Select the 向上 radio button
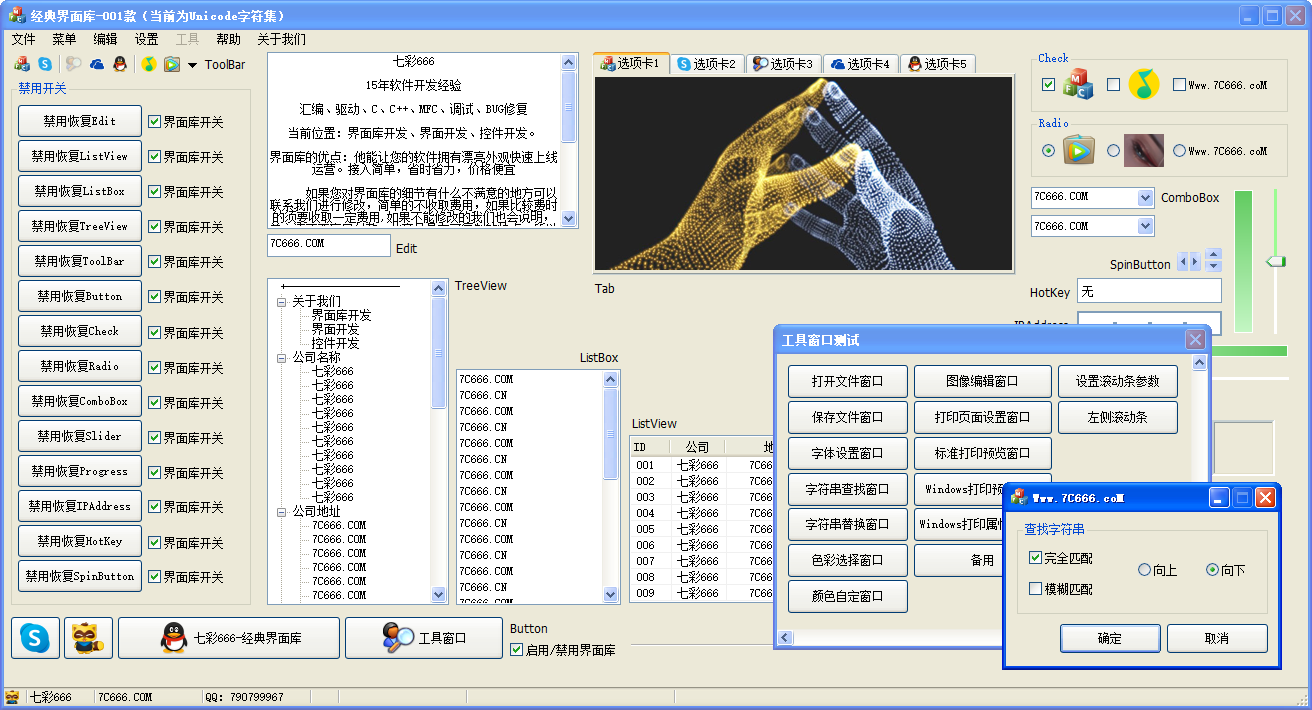Image resolution: width=1312 pixels, height=710 pixels. pyautogui.click(x=1145, y=570)
